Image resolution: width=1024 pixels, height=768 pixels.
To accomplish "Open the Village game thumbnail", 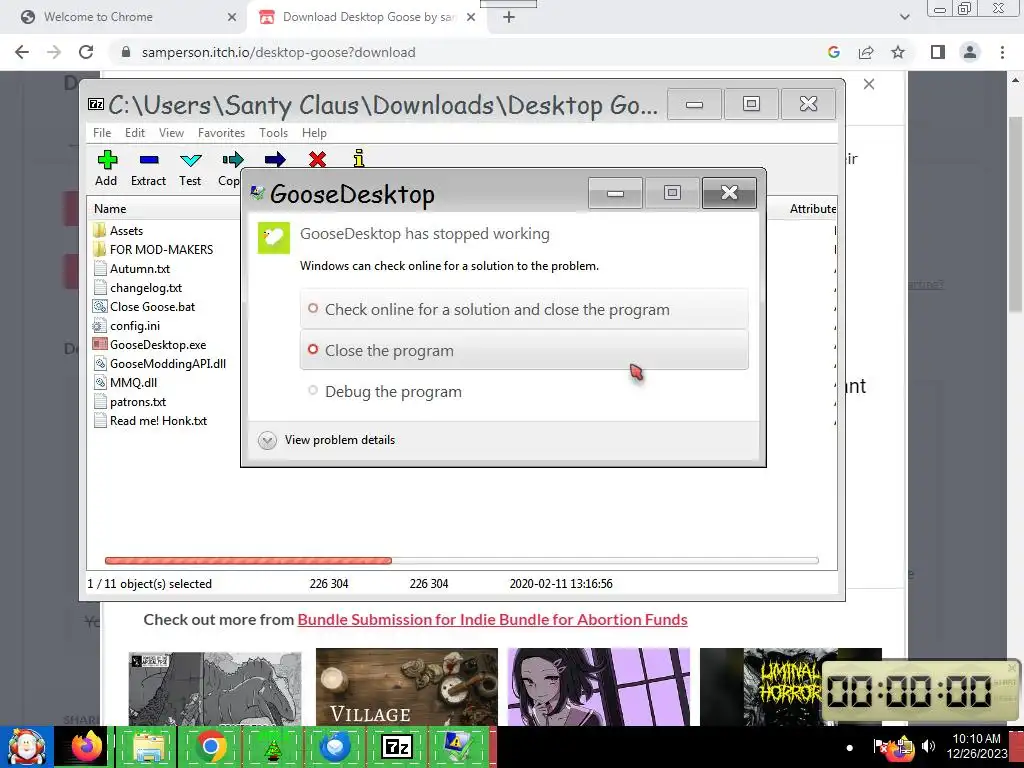I will pos(407,686).
